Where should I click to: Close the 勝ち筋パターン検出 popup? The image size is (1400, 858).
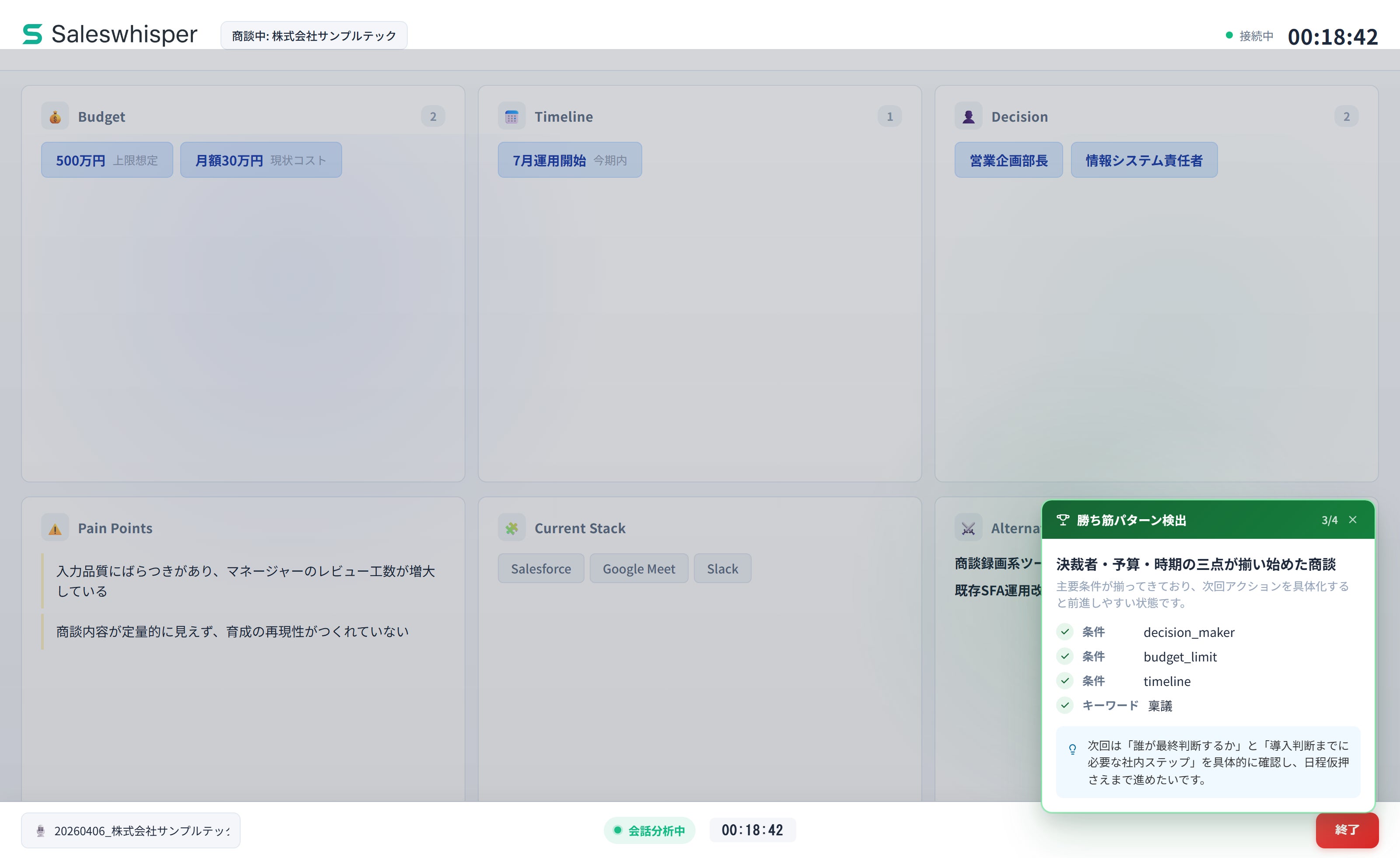click(x=1353, y=520)
